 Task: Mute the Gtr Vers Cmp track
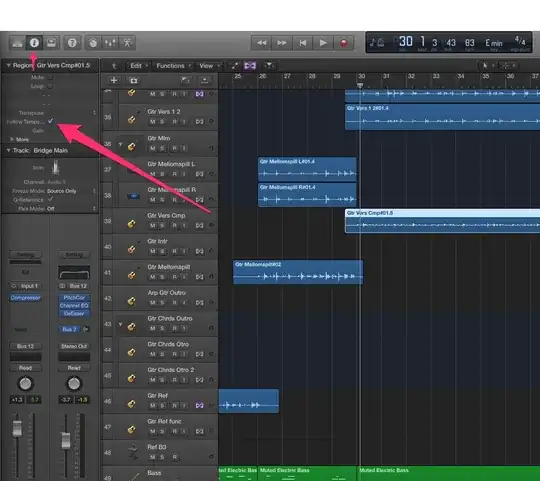pyautogui.click(x=153, y=226)
